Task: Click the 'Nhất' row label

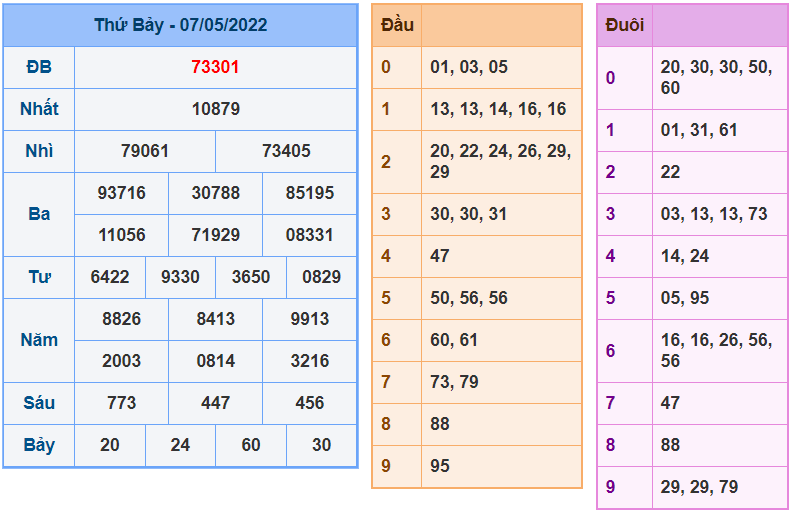Action: click(x=39, y=108)
